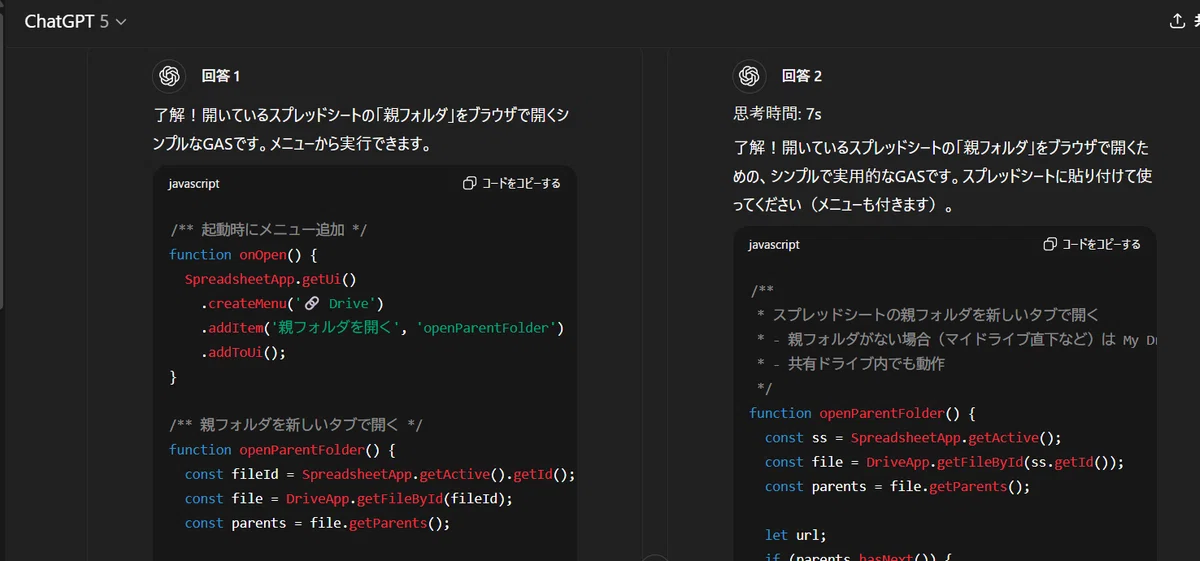Click the '共有ドライブ内でも動作' comment line
The height and width of the screenshot is (561, 1200).
[x=851, y=364]
